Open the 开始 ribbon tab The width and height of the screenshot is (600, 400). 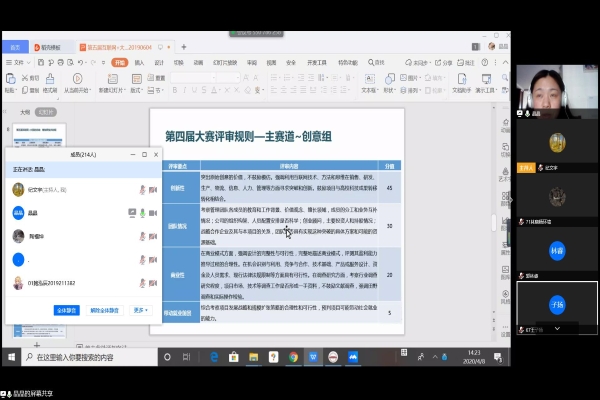119,62
